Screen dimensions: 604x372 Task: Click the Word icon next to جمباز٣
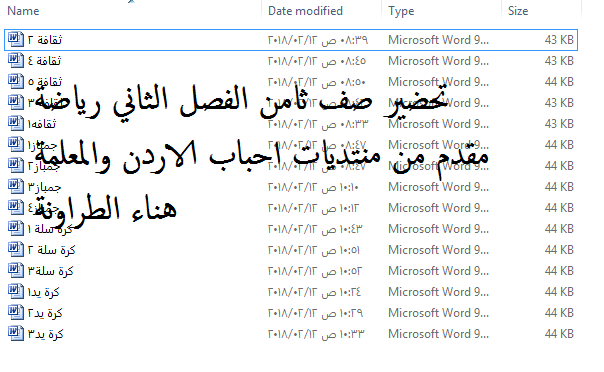(x=16, y=187)
